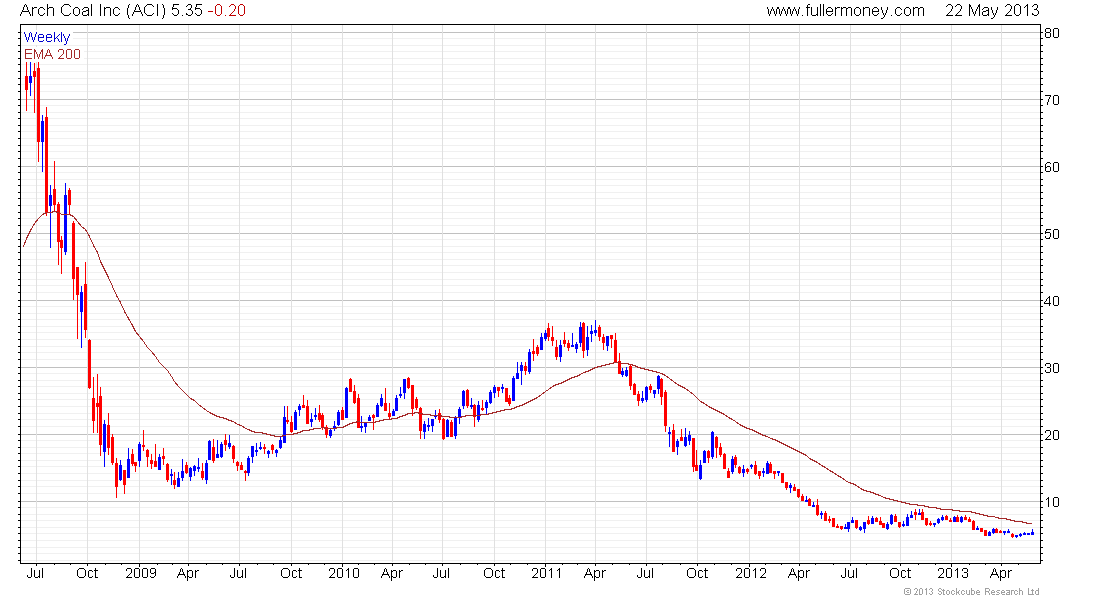Click the 10 price axis label
1100x600 pixels.
pos(1052,502)
